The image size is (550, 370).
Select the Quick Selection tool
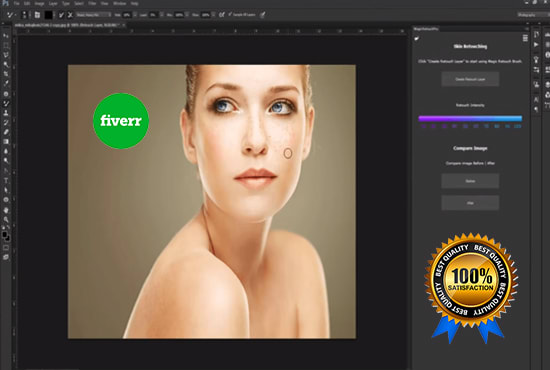6,65
